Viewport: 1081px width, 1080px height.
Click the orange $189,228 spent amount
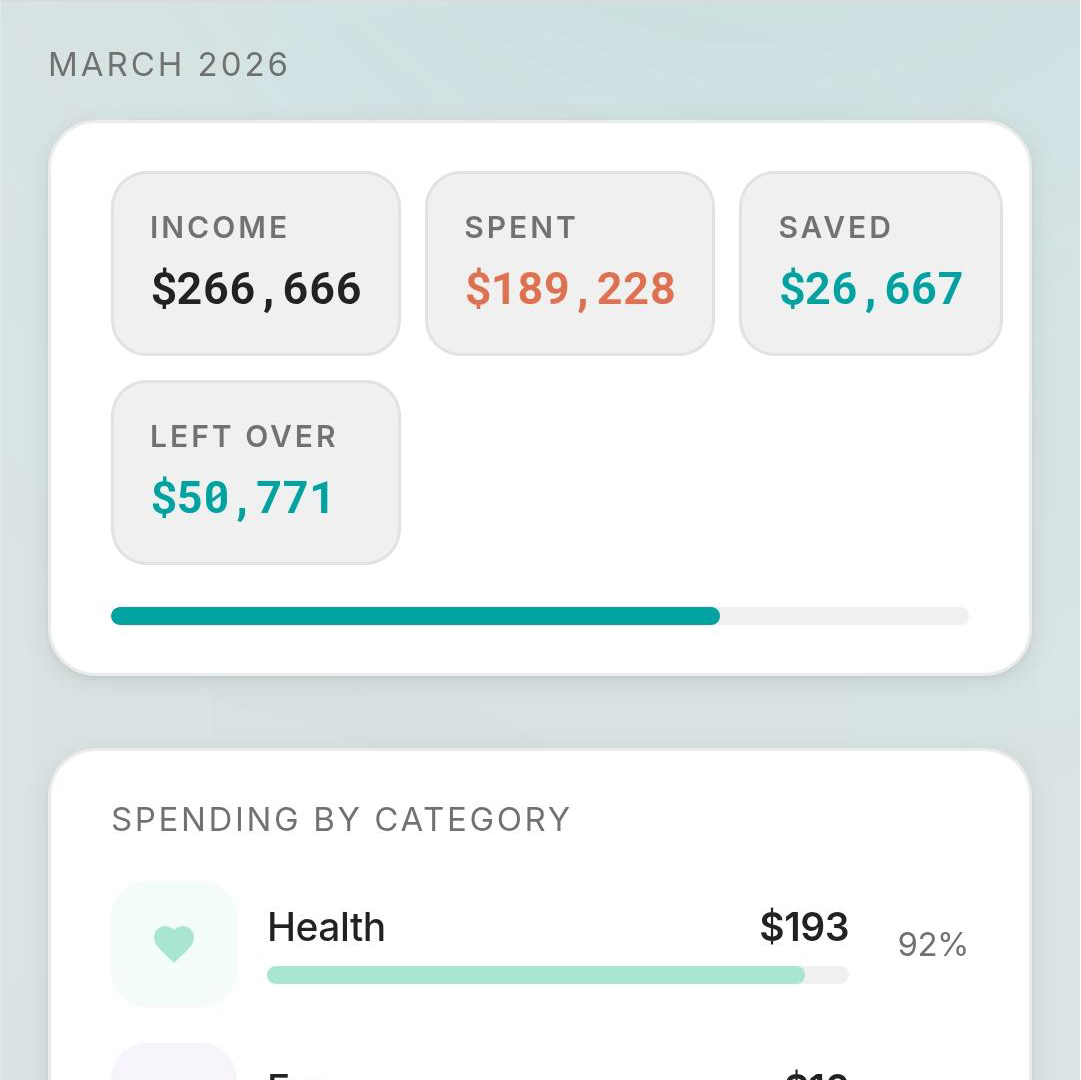click(x=570, y=289)
